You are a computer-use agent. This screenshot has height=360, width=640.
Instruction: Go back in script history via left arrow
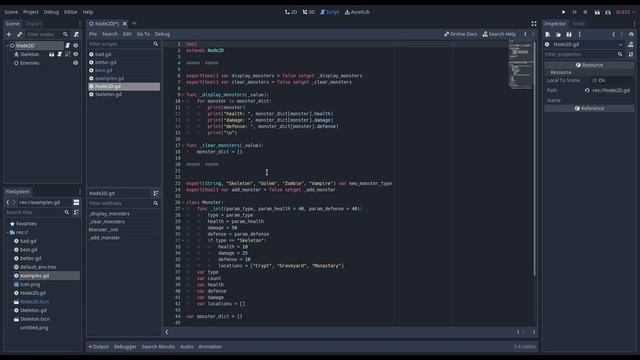click(x=526, y=34)
